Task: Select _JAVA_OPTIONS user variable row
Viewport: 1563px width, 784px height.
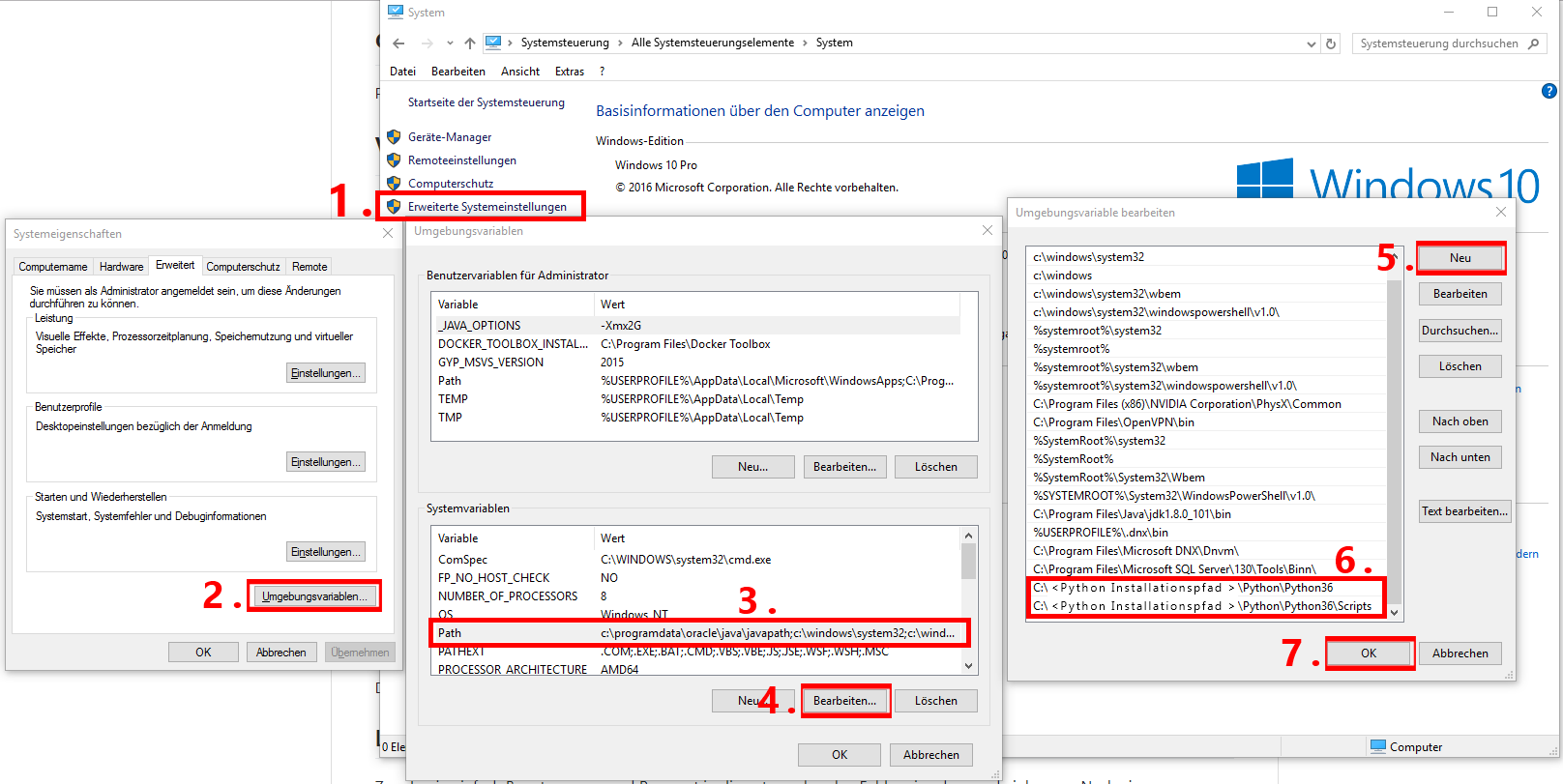Action: pos(697,326)
